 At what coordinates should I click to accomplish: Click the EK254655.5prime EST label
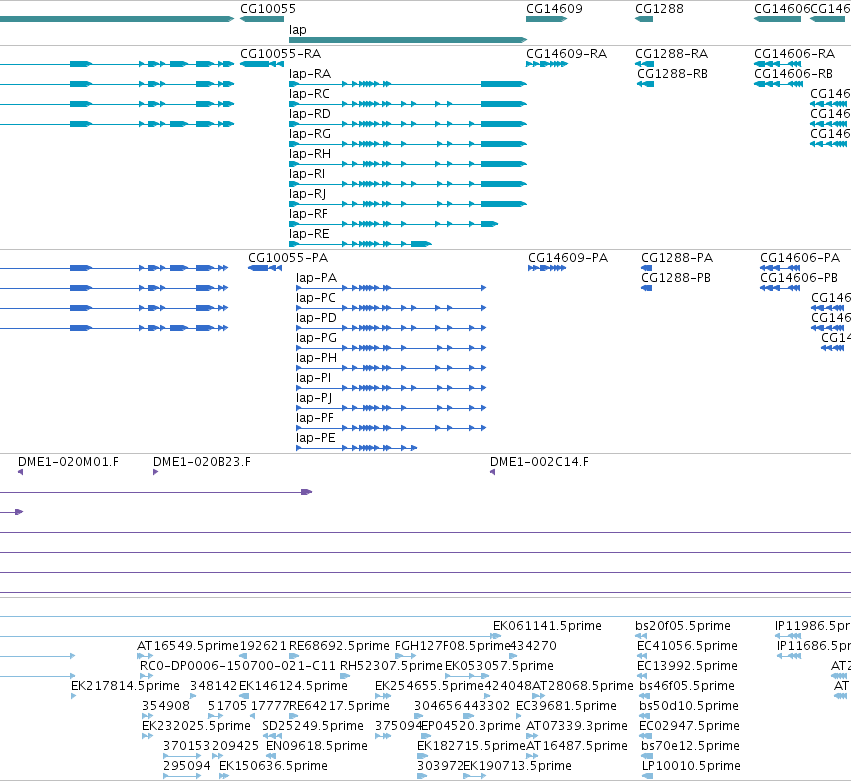tap(429, 686)
